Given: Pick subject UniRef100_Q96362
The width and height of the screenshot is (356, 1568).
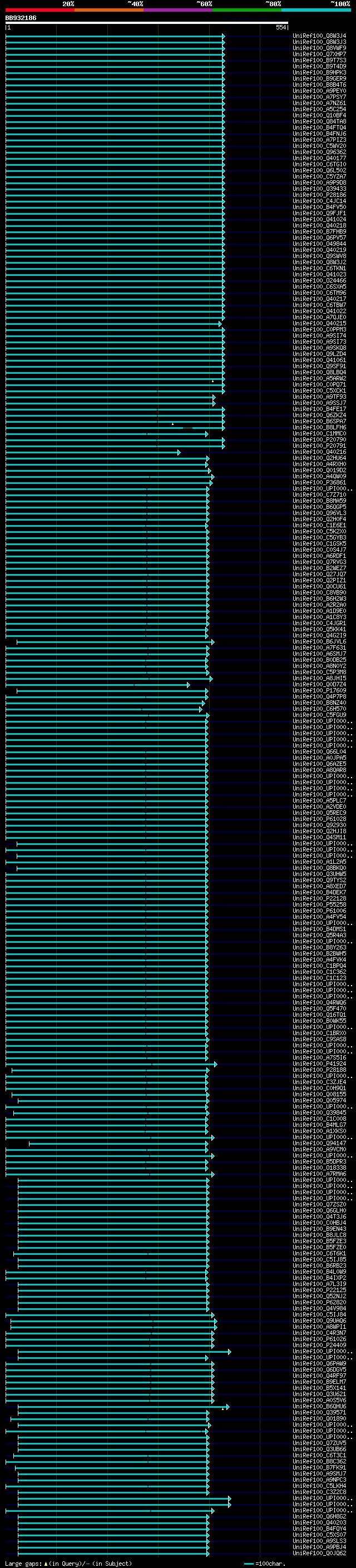Looking at the screenshot, I should (x=319, y=152).
